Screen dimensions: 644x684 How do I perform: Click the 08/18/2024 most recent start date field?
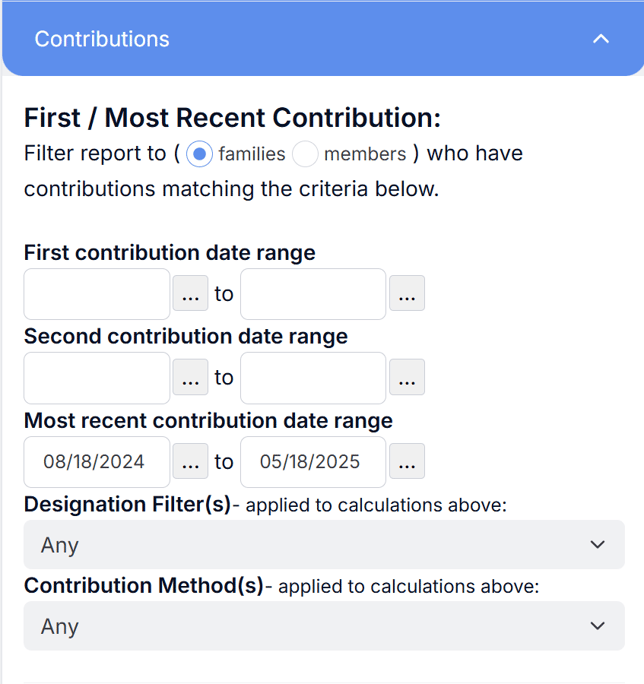pyautogui.click(x=97, y=462)
